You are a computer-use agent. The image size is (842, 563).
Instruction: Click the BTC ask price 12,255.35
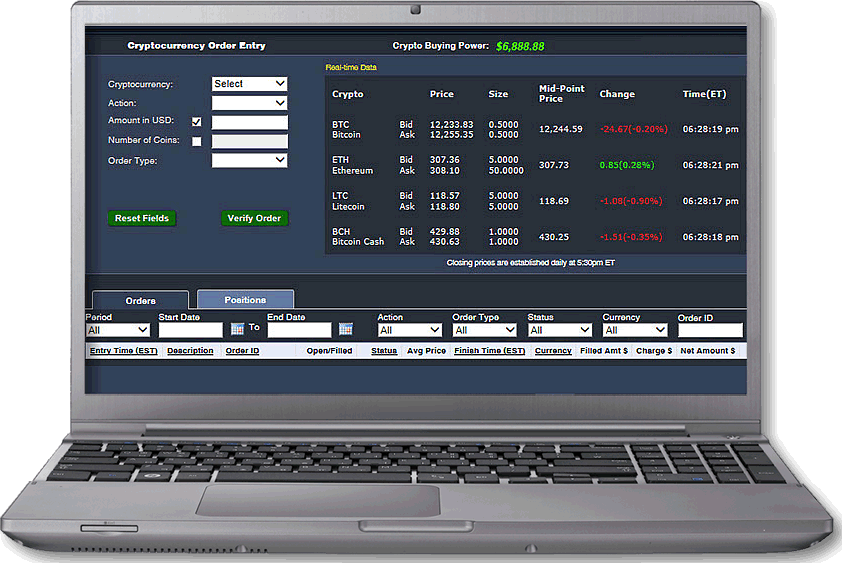pos(451,135)
